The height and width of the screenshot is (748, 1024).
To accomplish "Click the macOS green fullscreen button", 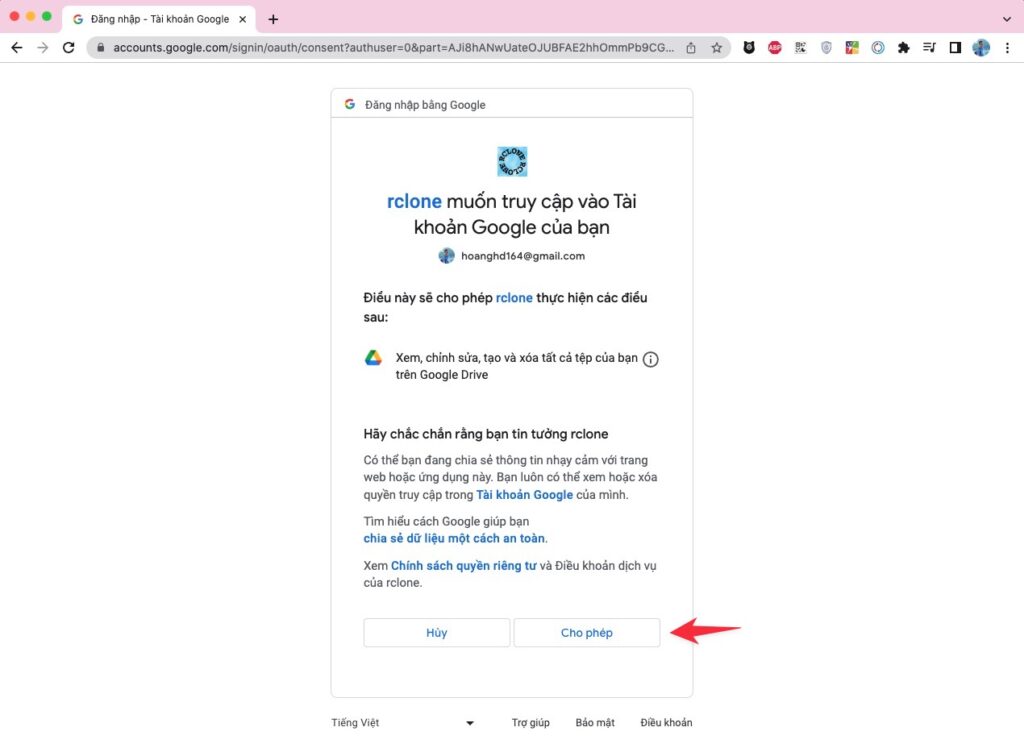I will point(47,16).
